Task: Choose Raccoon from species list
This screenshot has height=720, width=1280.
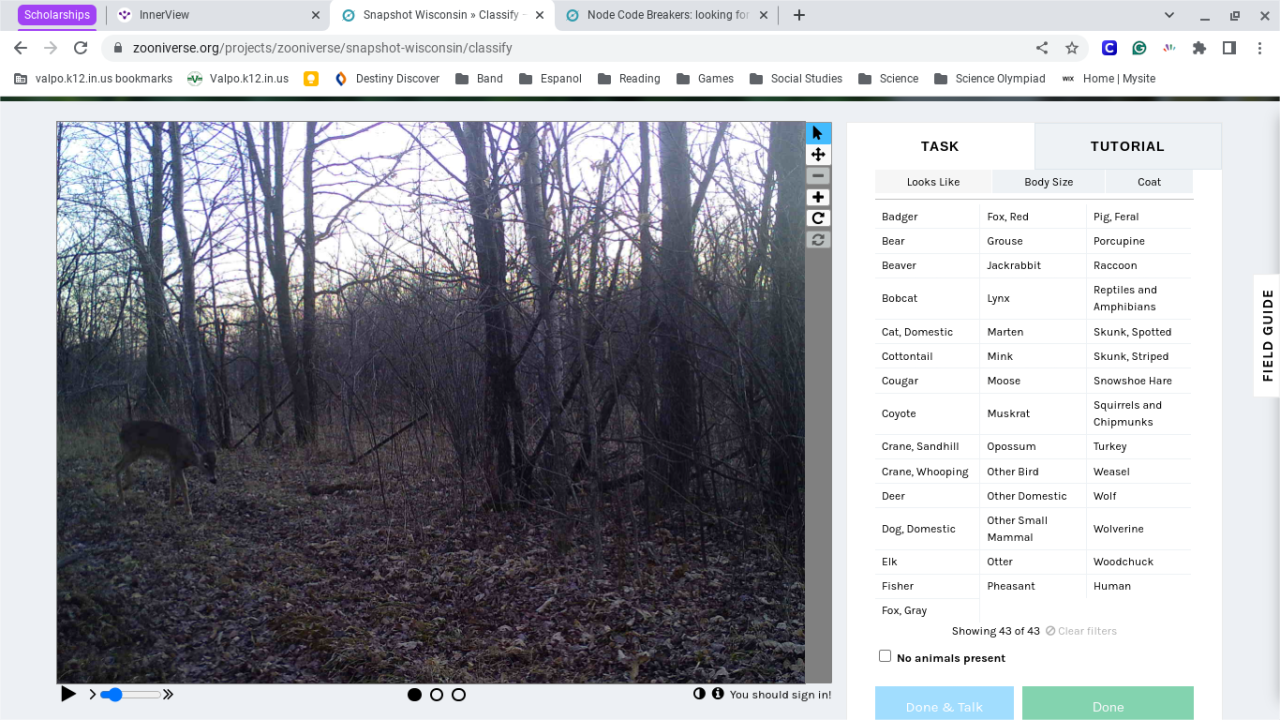Action: [x=1139, y=265]
